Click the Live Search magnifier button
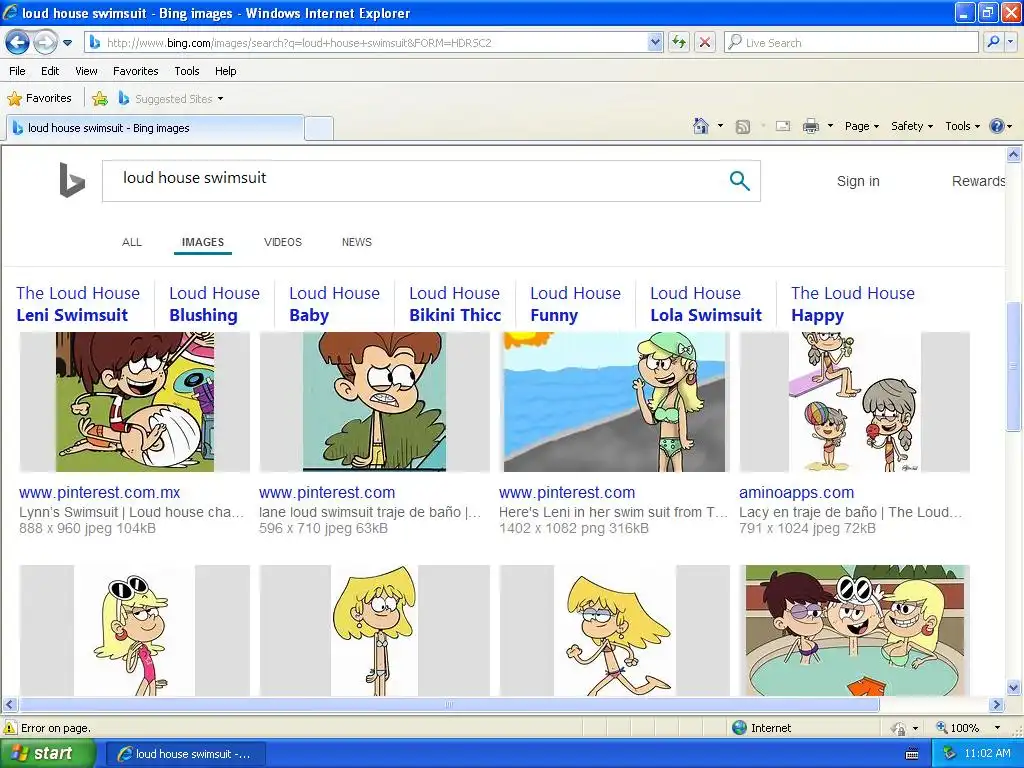Viewport: 1024px width, 768px height. 993,42
